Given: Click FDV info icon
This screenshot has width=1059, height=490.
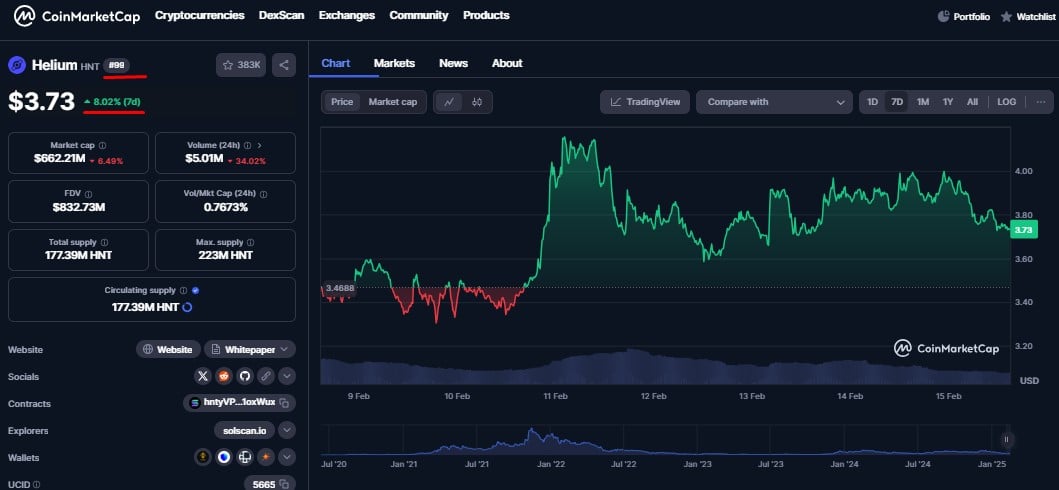Looking at the screenshot, I should pyautogui.click(x=88, y=194).
